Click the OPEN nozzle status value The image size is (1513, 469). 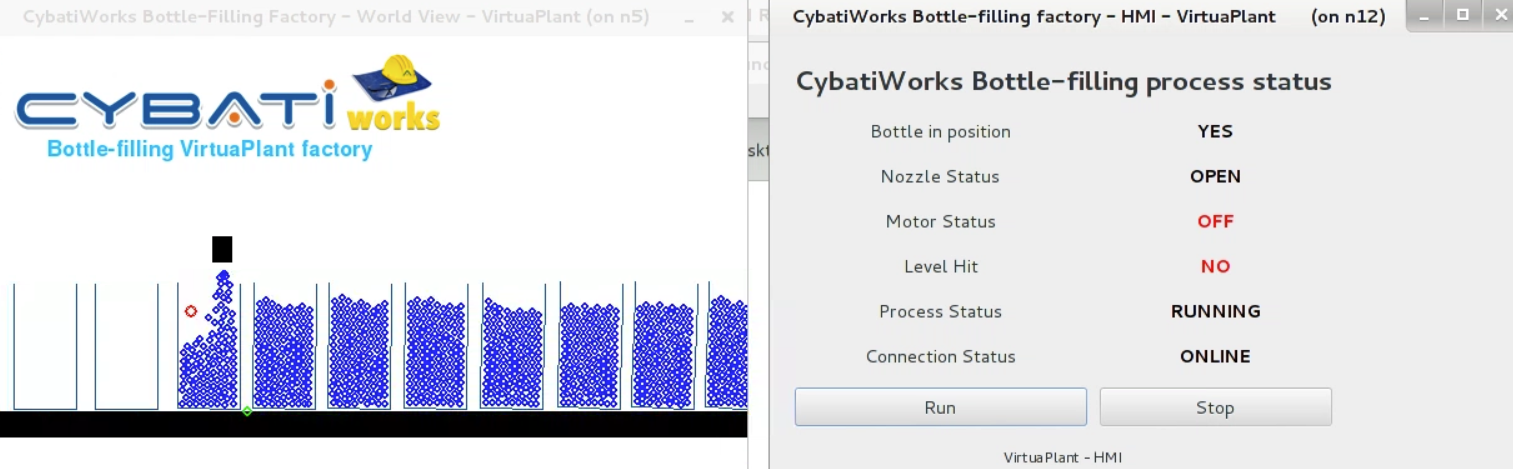tap(1215, 177)
